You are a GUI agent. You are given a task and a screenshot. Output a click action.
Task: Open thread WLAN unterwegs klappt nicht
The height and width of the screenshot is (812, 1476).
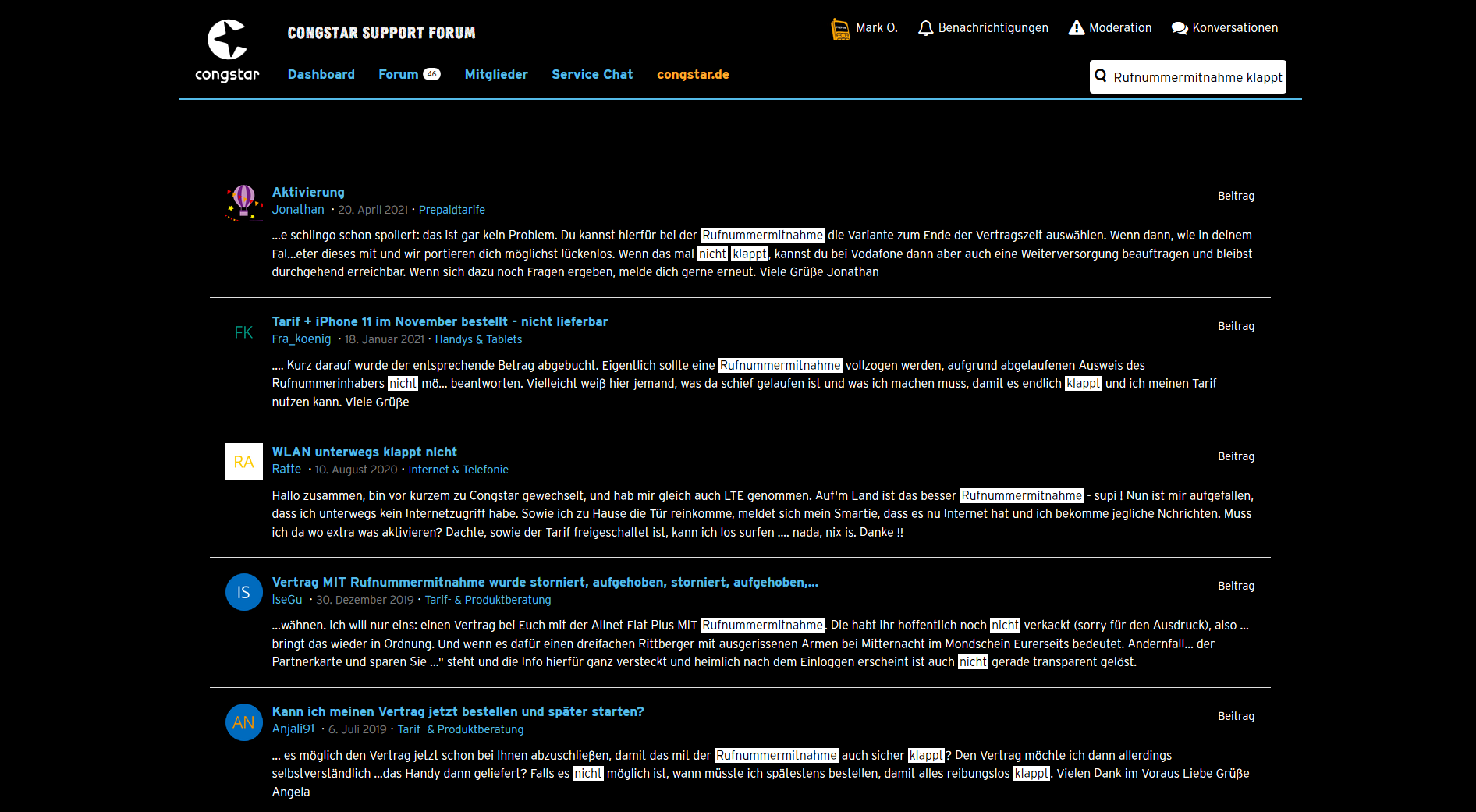tap(364, 452)
